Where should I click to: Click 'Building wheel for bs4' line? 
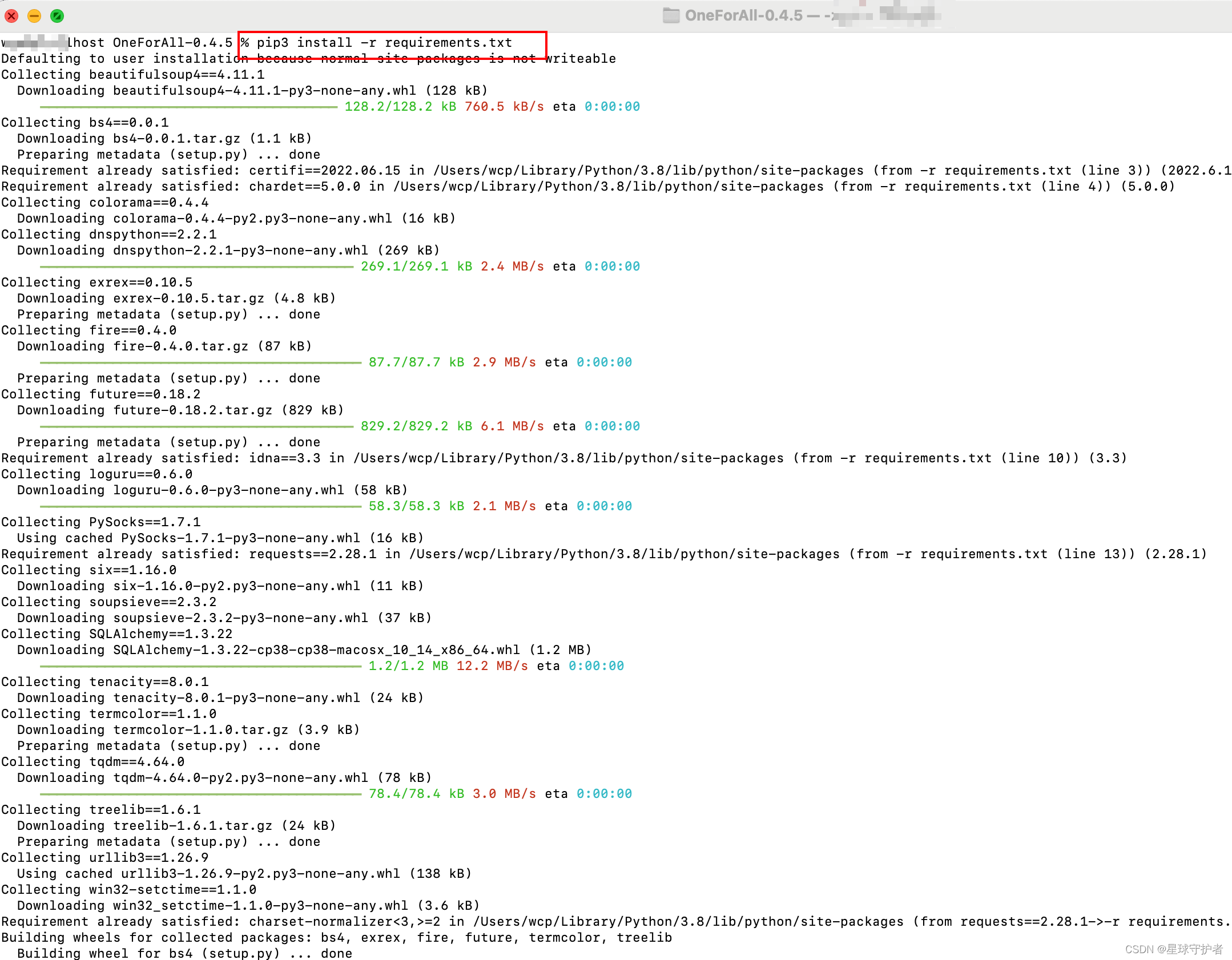[x=184, y=954]
